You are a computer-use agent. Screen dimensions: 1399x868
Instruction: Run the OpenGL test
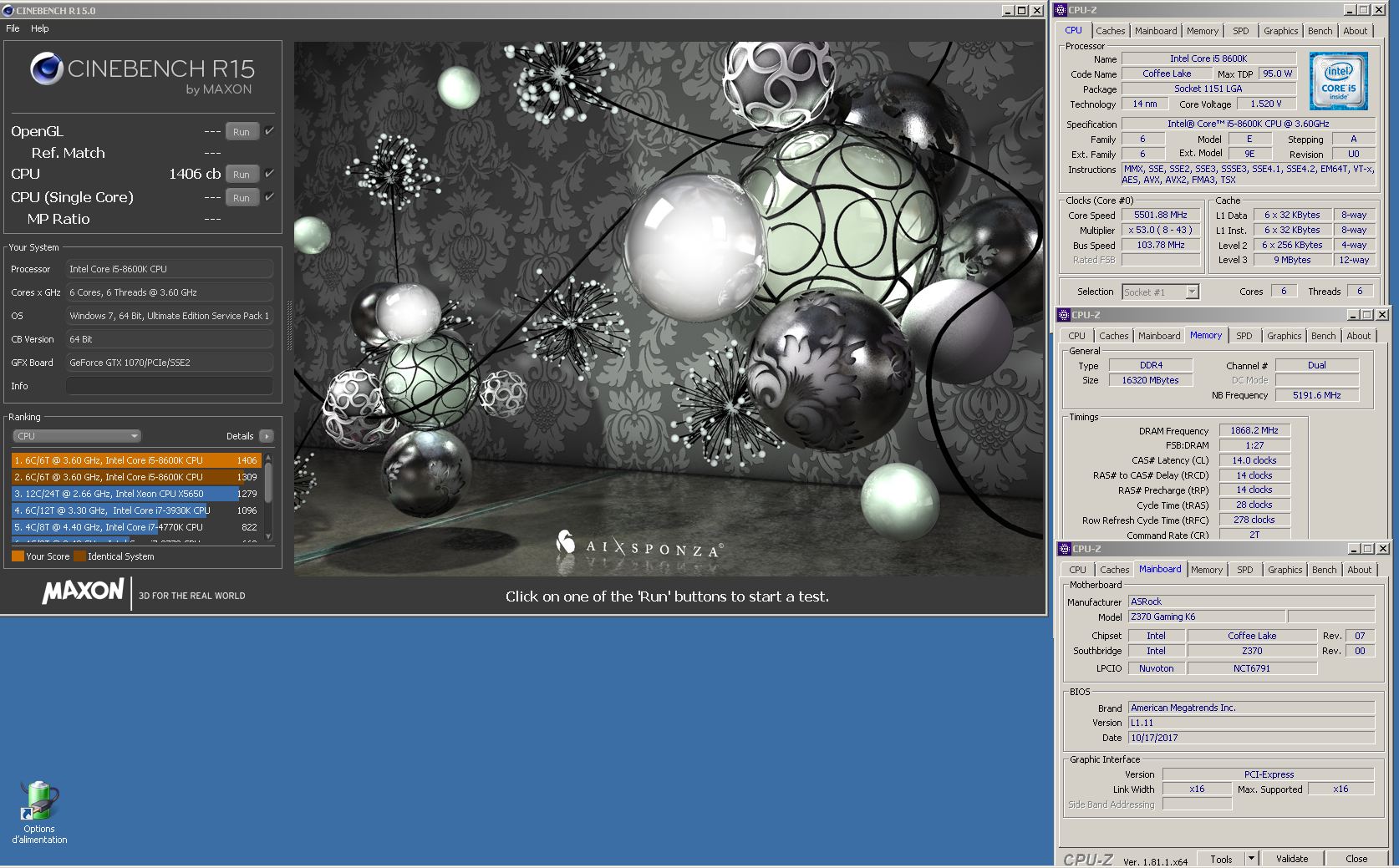(x=242, y=132)
